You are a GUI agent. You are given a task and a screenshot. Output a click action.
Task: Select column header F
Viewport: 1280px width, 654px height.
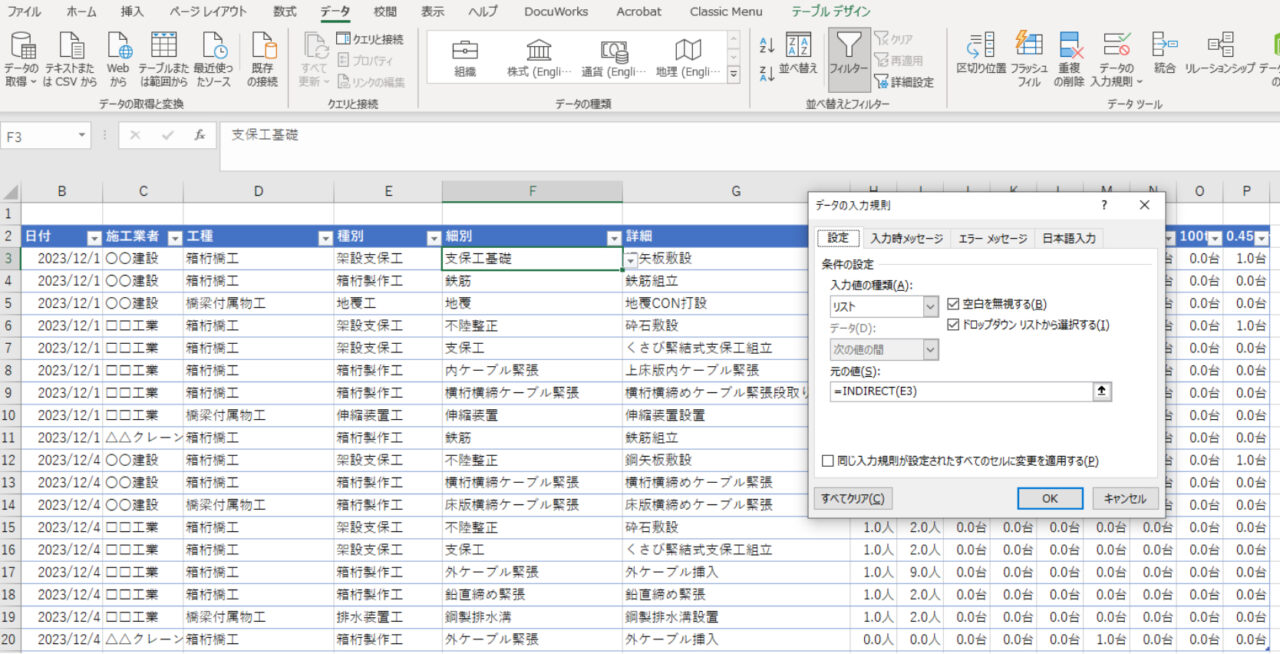(532, 191)
